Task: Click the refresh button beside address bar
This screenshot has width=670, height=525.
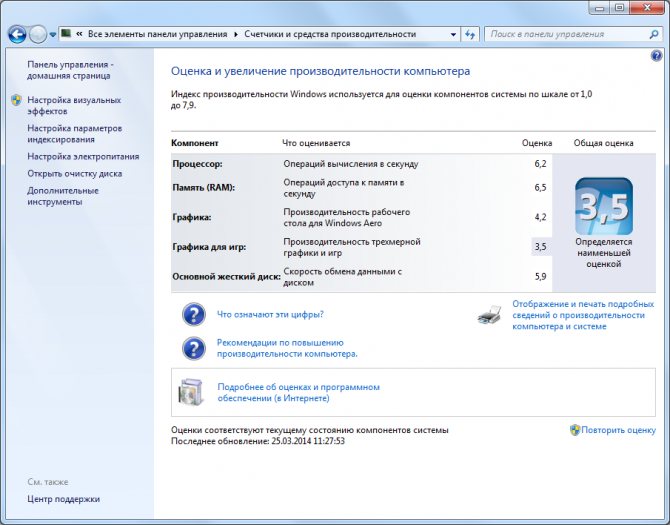Action: pyautogui.click(x=470, y=34)
